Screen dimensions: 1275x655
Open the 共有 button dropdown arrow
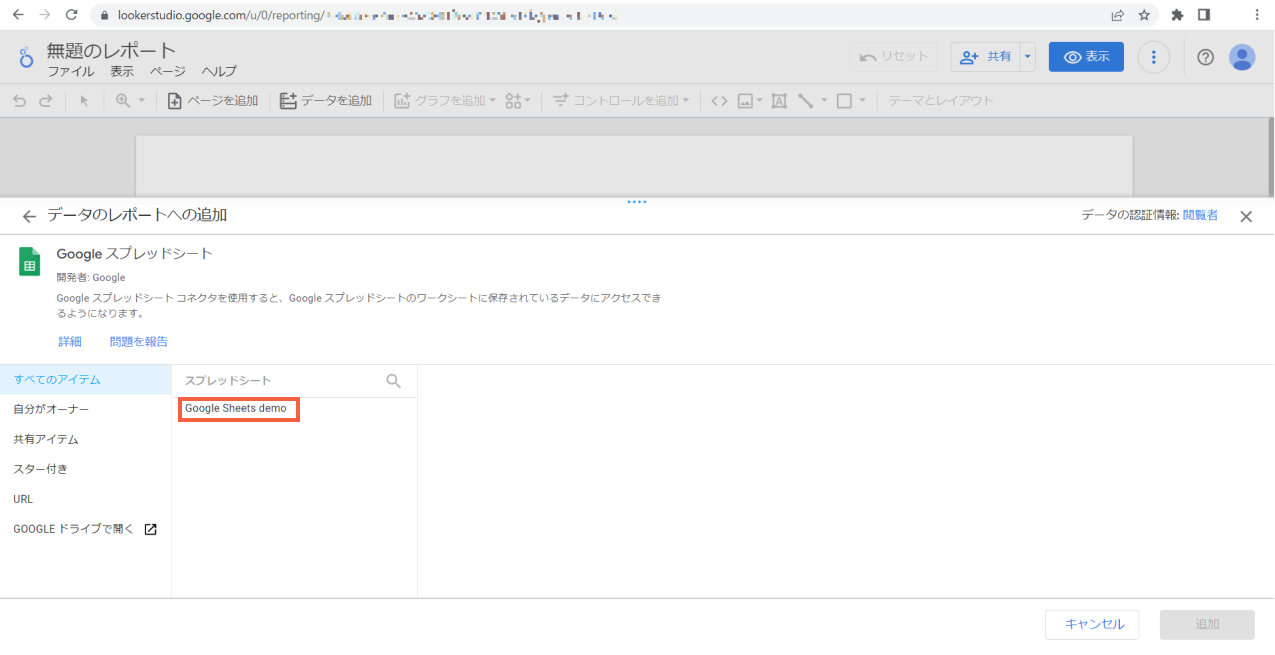click(1028, 56)
